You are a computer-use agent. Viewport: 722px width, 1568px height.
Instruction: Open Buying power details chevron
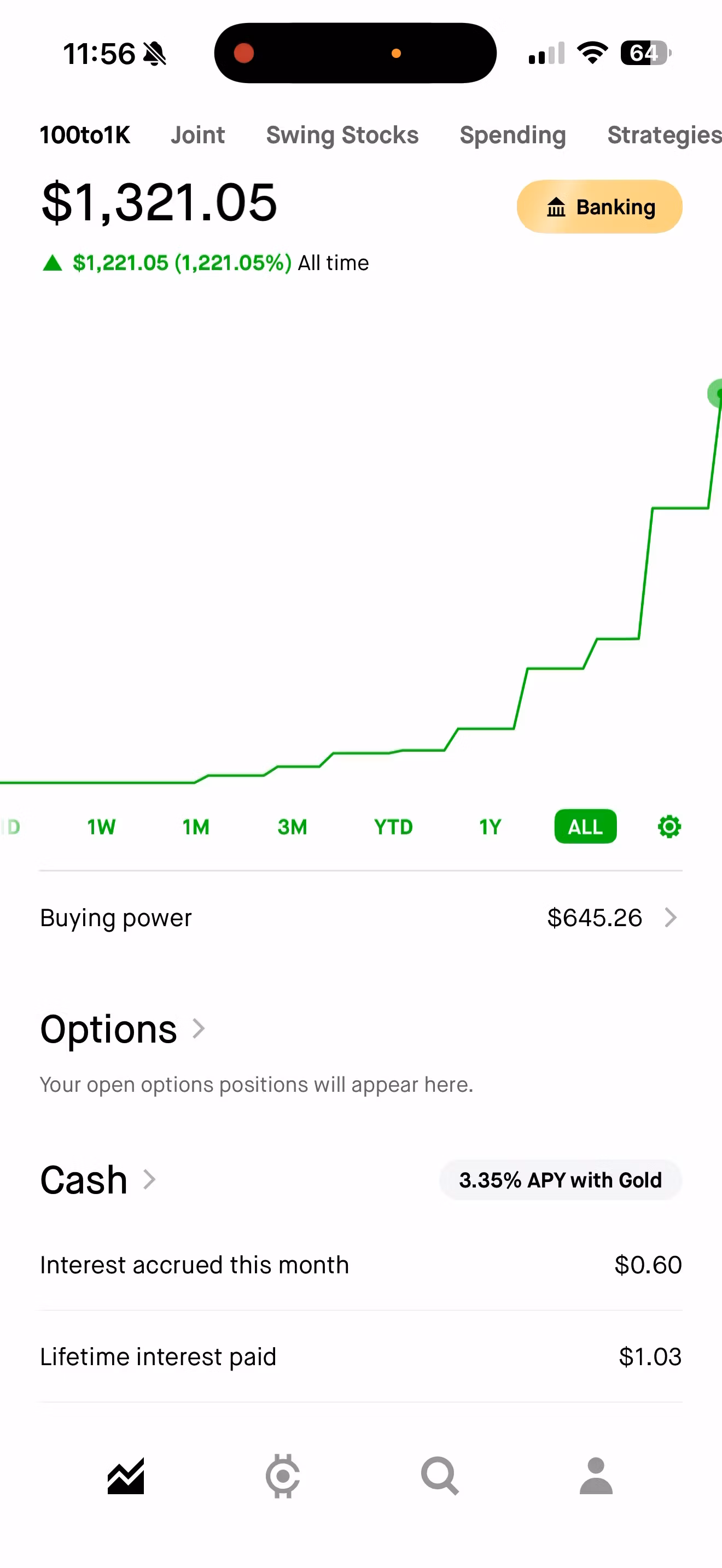coord(670,917)
